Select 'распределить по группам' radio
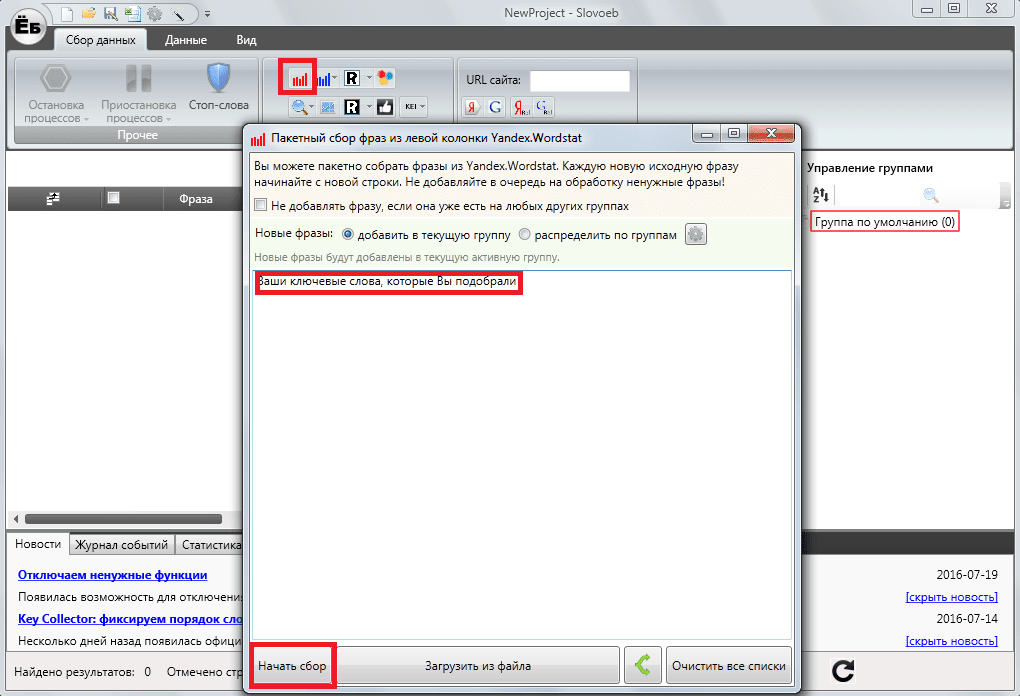 pos(524,234)
